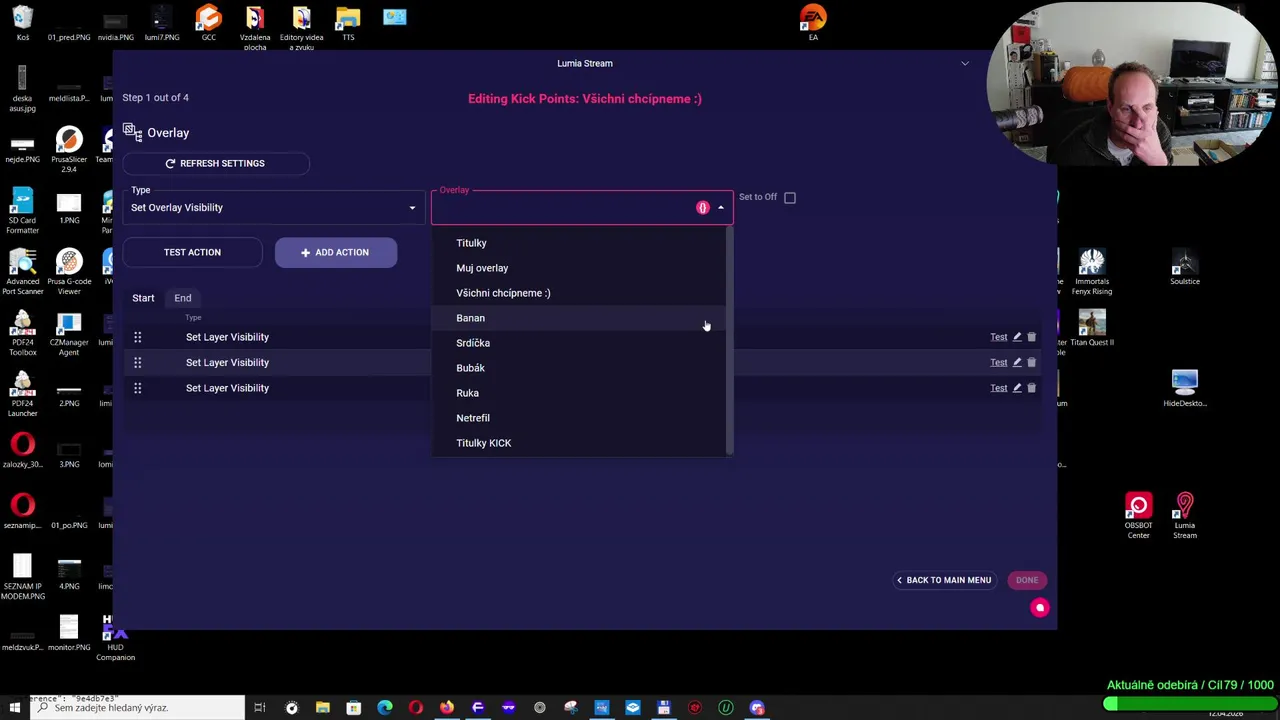Open Advanced Port Scanner shortcut

tap(22, 272)
